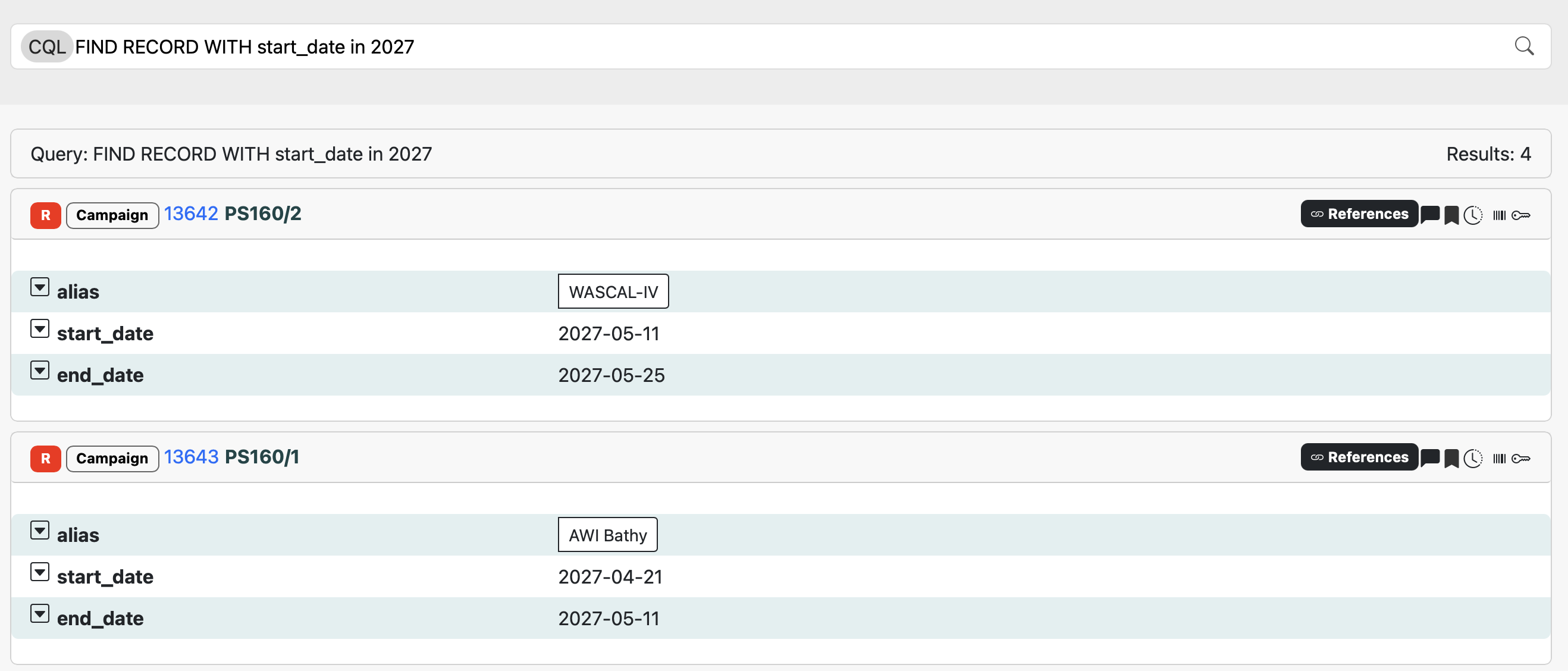
Task: Click start date value 2027-05-11 of PS160/2
Action: (x=609, y=333)
